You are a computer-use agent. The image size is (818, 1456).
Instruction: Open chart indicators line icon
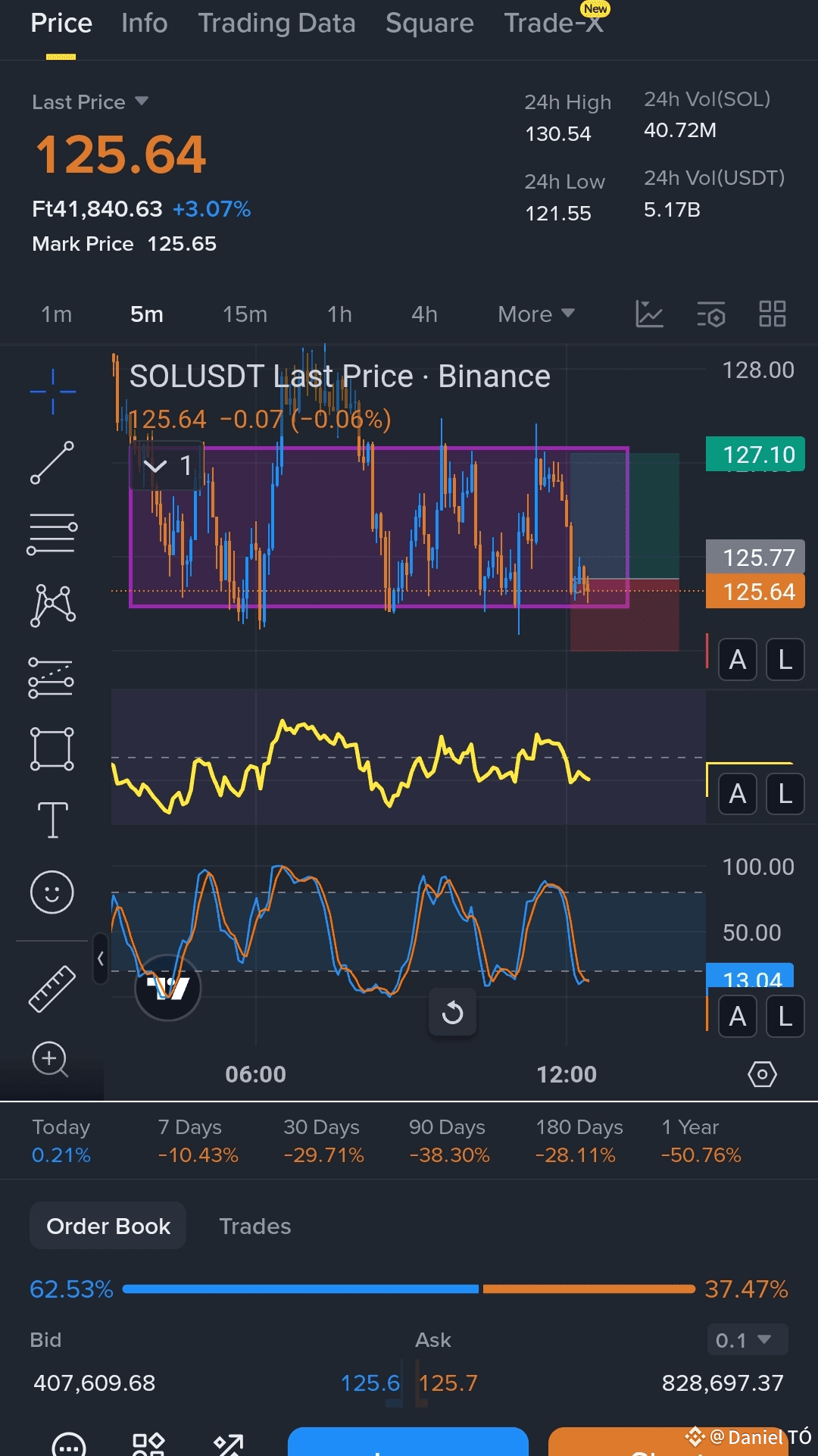(x=649, y=314)
